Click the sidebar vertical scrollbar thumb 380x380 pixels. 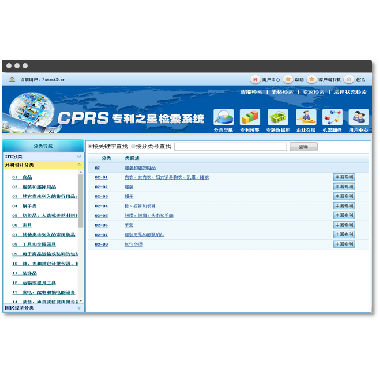(x=80, y=201)
